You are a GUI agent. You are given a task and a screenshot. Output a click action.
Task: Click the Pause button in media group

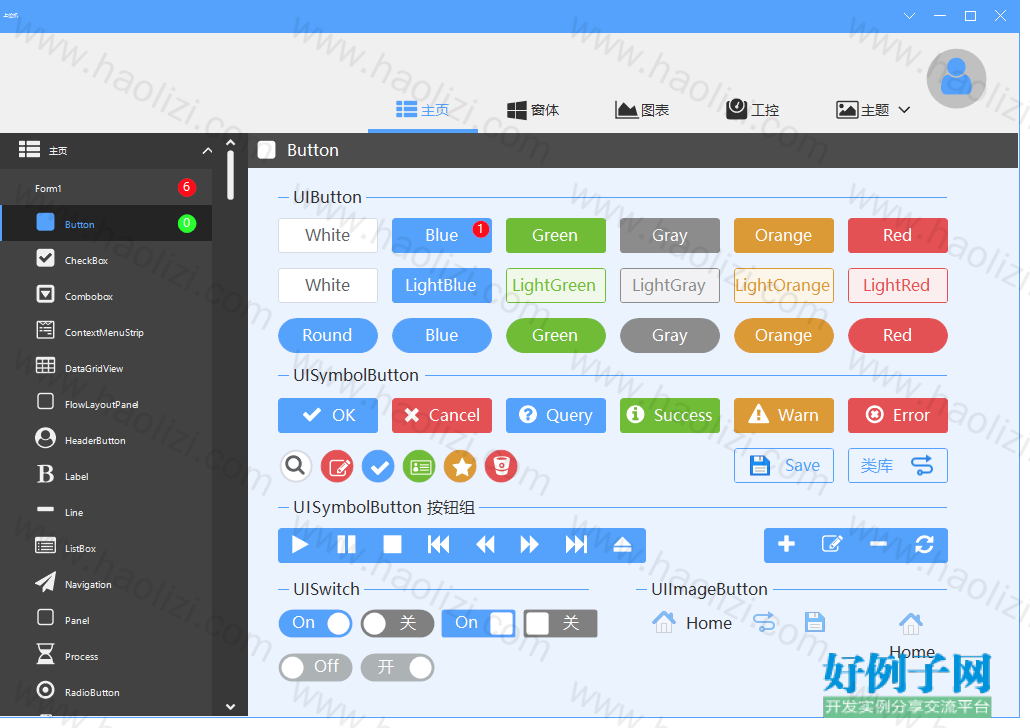pos(346,545)
